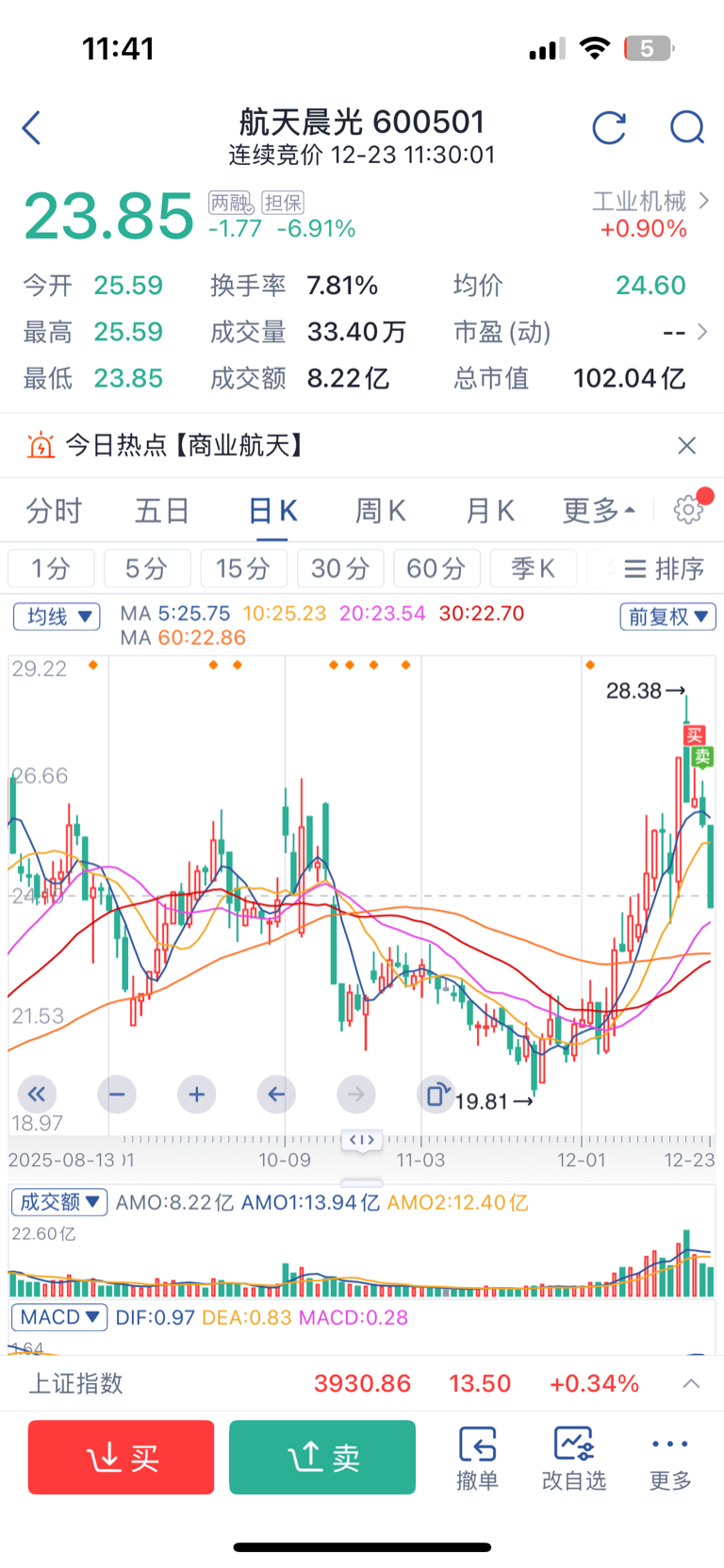Refresh the stock quote data

click(x=609, y=127)
